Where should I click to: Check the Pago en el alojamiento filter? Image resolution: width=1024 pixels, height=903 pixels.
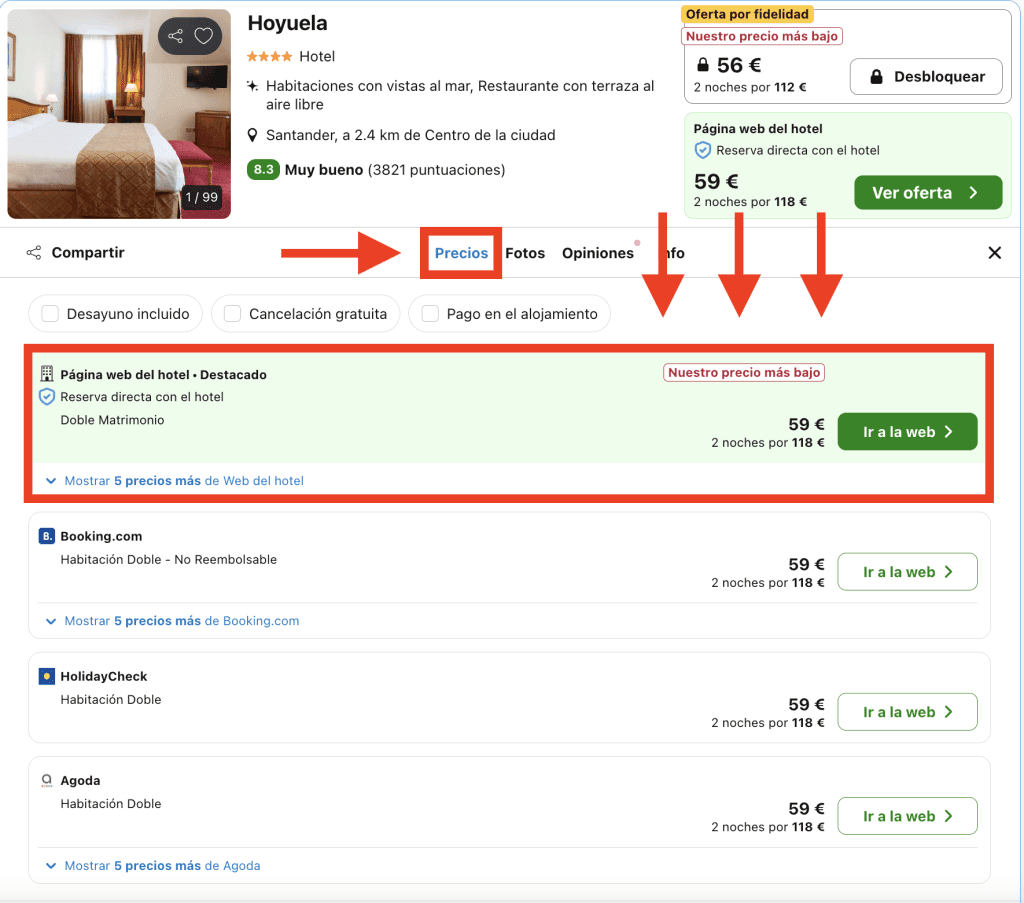point(430,314)
